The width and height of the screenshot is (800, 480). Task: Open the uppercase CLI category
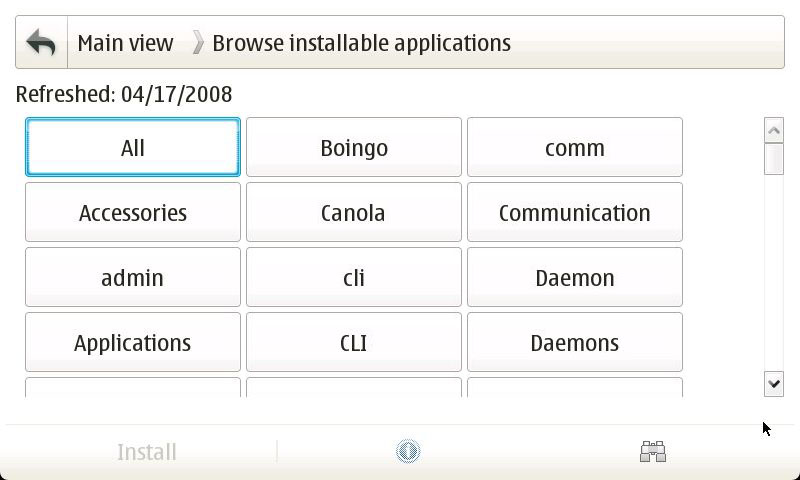(x=354, y=343)
